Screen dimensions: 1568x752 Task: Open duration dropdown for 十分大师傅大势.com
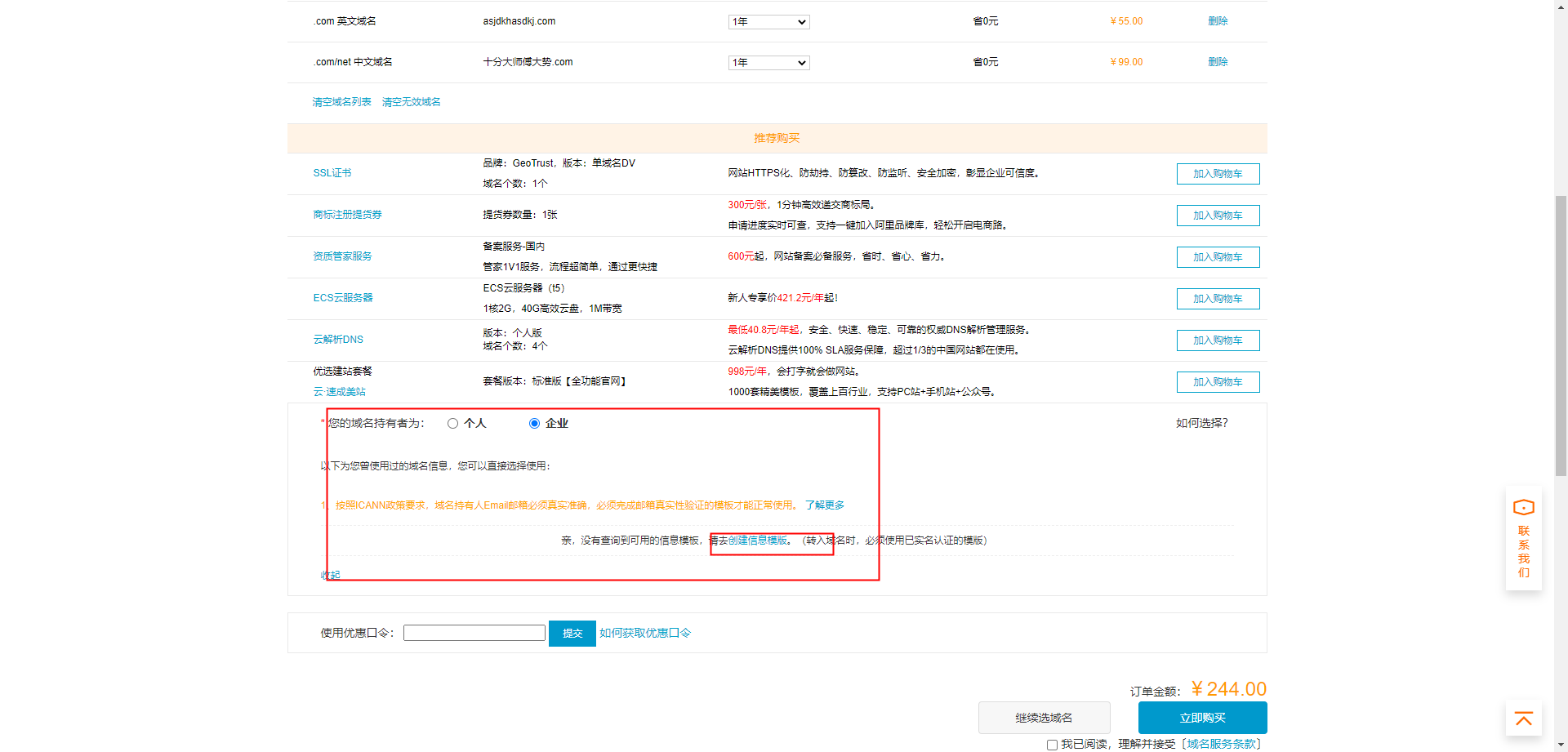click(x=768, y=62)
